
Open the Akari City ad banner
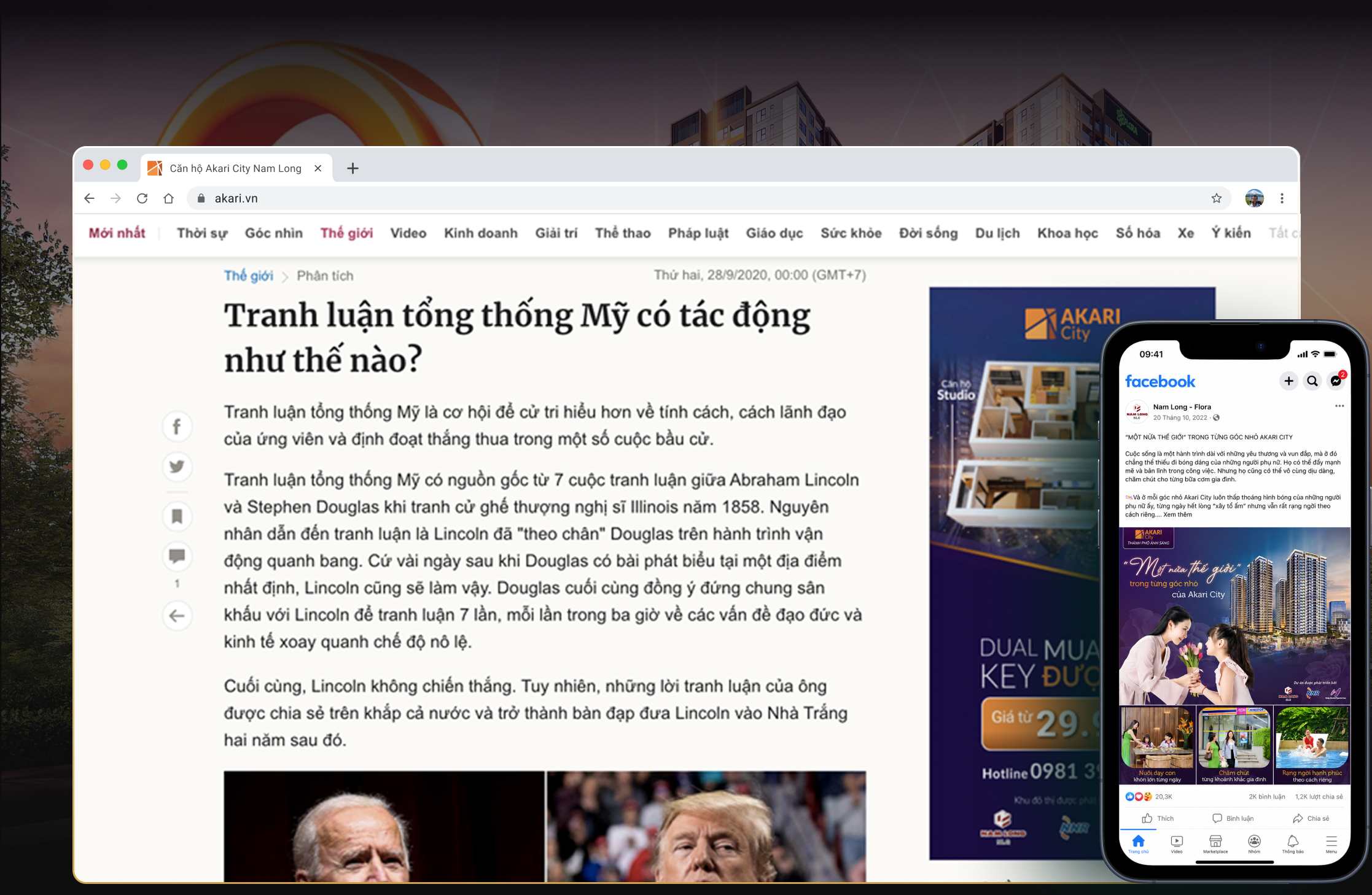click(1016, 573)
